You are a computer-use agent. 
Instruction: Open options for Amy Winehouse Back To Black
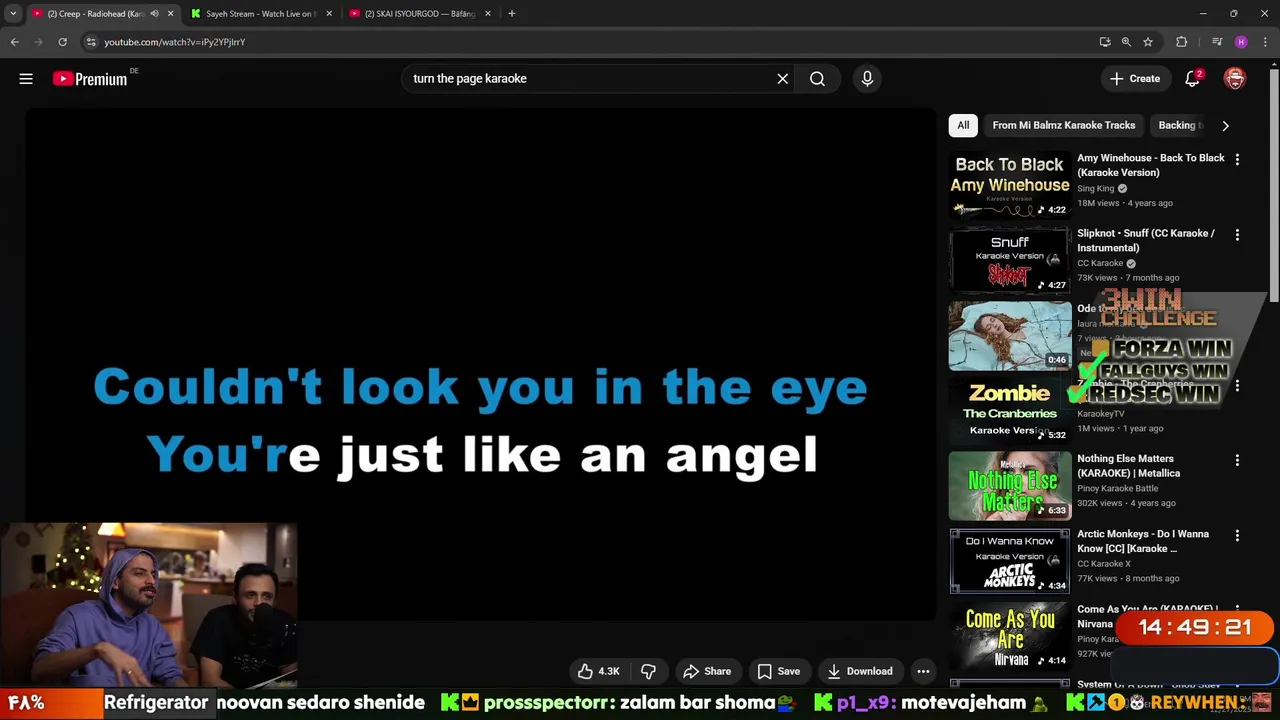[x=1237, y=160]
